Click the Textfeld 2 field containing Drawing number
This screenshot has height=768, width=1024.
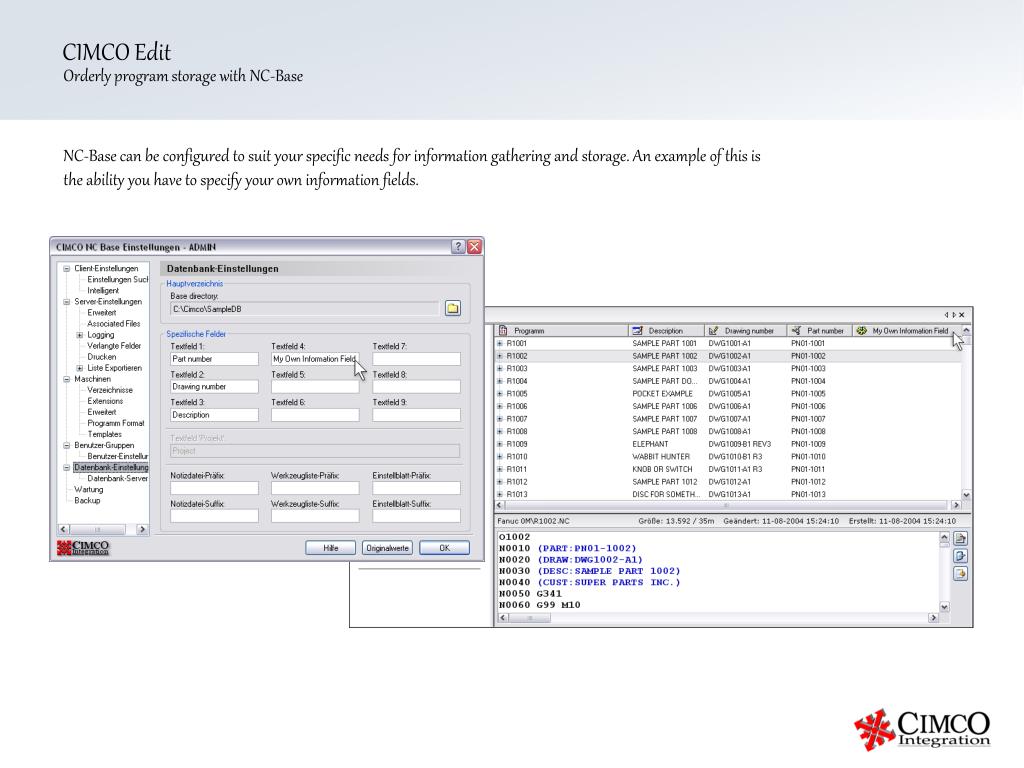pyautogui.click(x=214, y=387)
